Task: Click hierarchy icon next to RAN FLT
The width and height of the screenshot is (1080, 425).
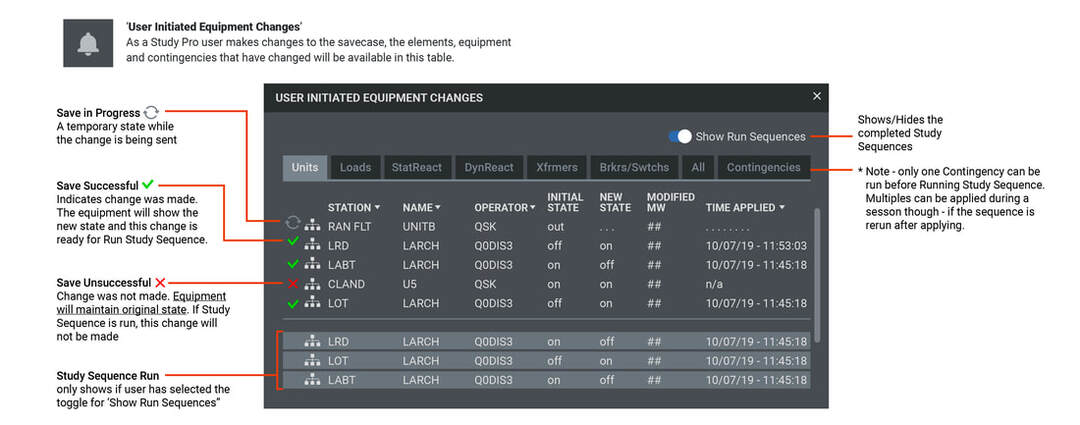Action: [x=311, y=226]
